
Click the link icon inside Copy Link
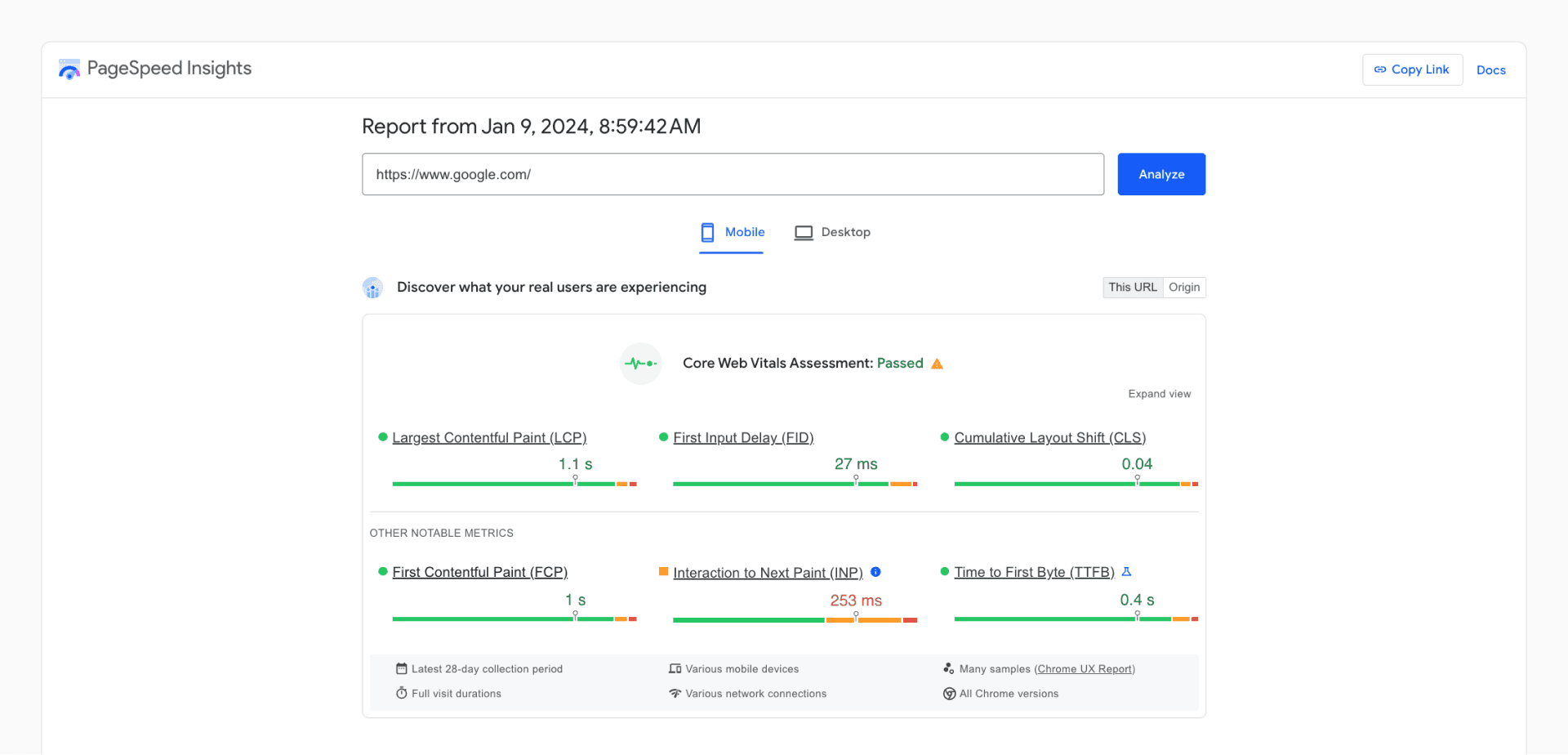[x=1382, y=69]
